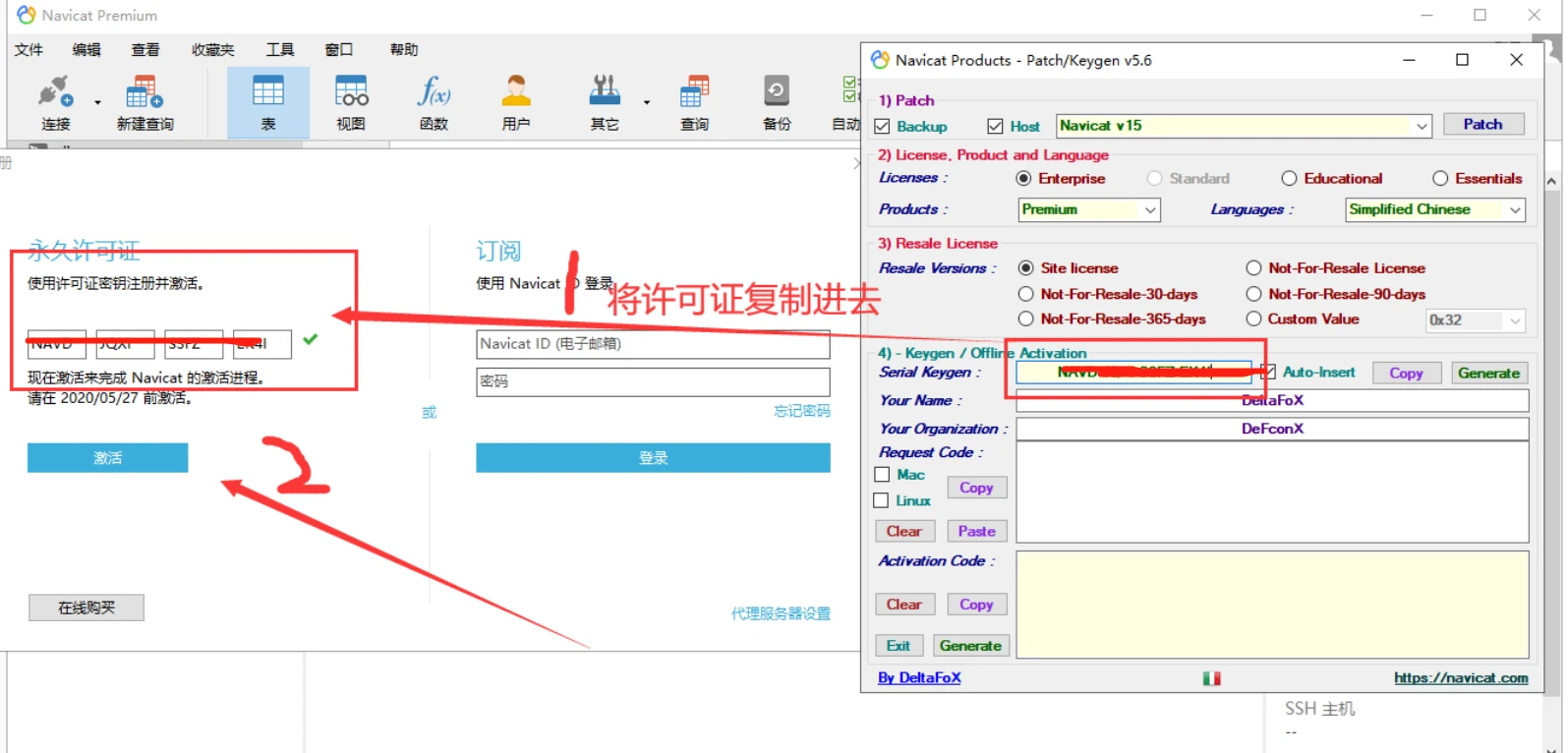Click the Request Code text area
The image size is (1568, 753).
point(1272,492)
